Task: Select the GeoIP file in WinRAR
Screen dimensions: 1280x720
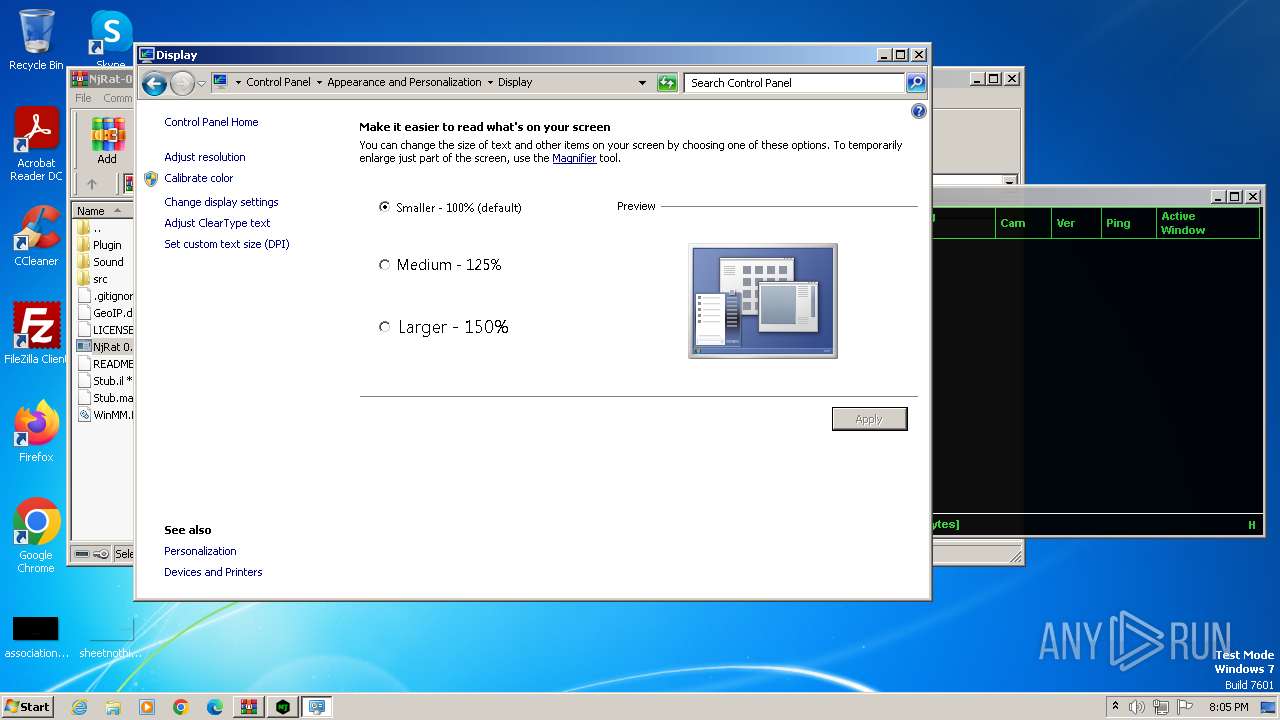Action: coord(104,313)
